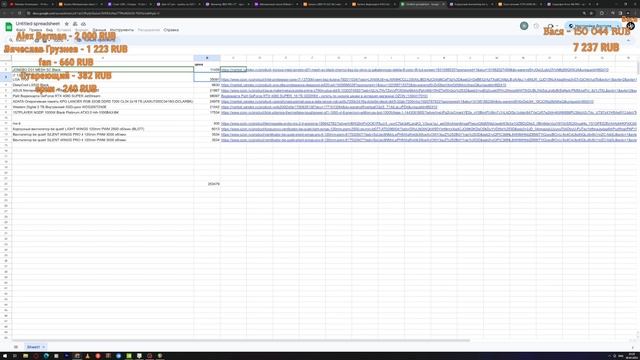Select column A header
The image size is (640, 360).
coord(102,58)
